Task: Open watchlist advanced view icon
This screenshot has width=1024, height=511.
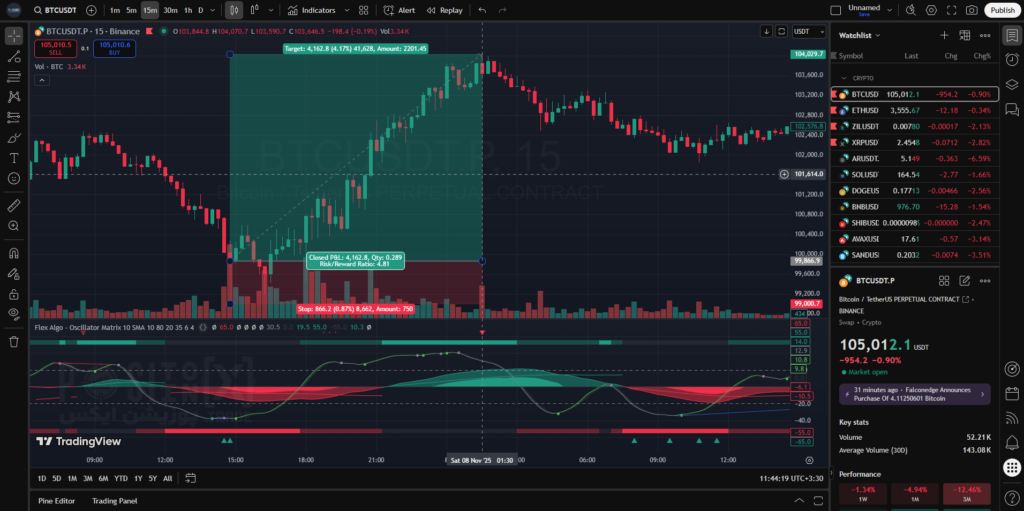Action: 965,35
